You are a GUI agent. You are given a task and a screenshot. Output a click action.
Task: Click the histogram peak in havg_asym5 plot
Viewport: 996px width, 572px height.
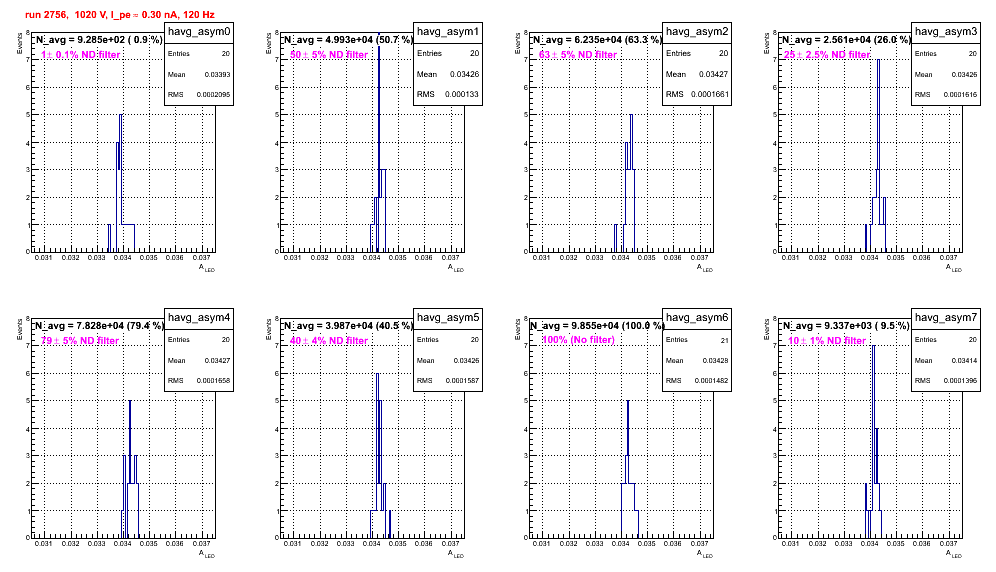(377, 374)
